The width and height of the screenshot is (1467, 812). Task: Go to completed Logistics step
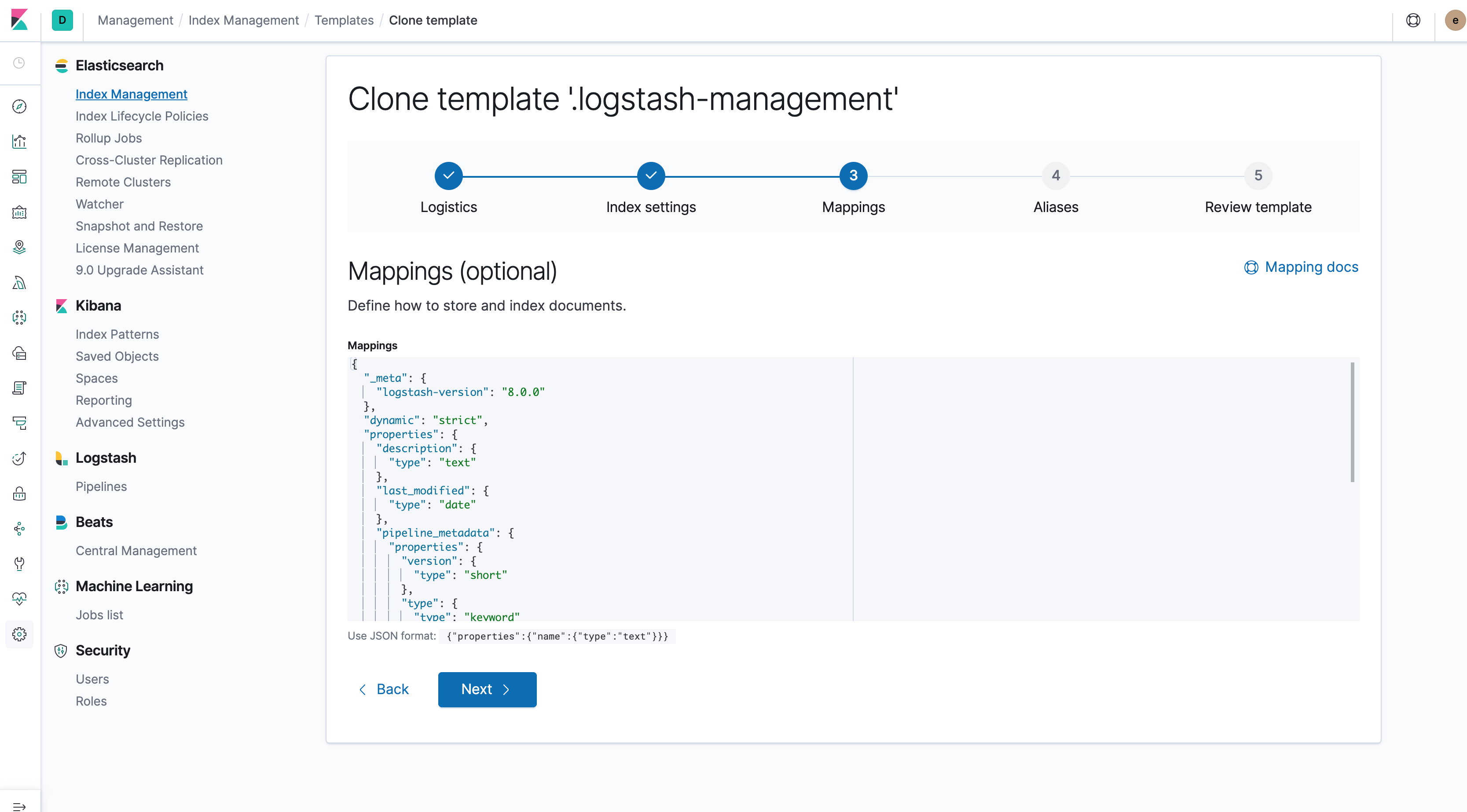pos(448,176)
